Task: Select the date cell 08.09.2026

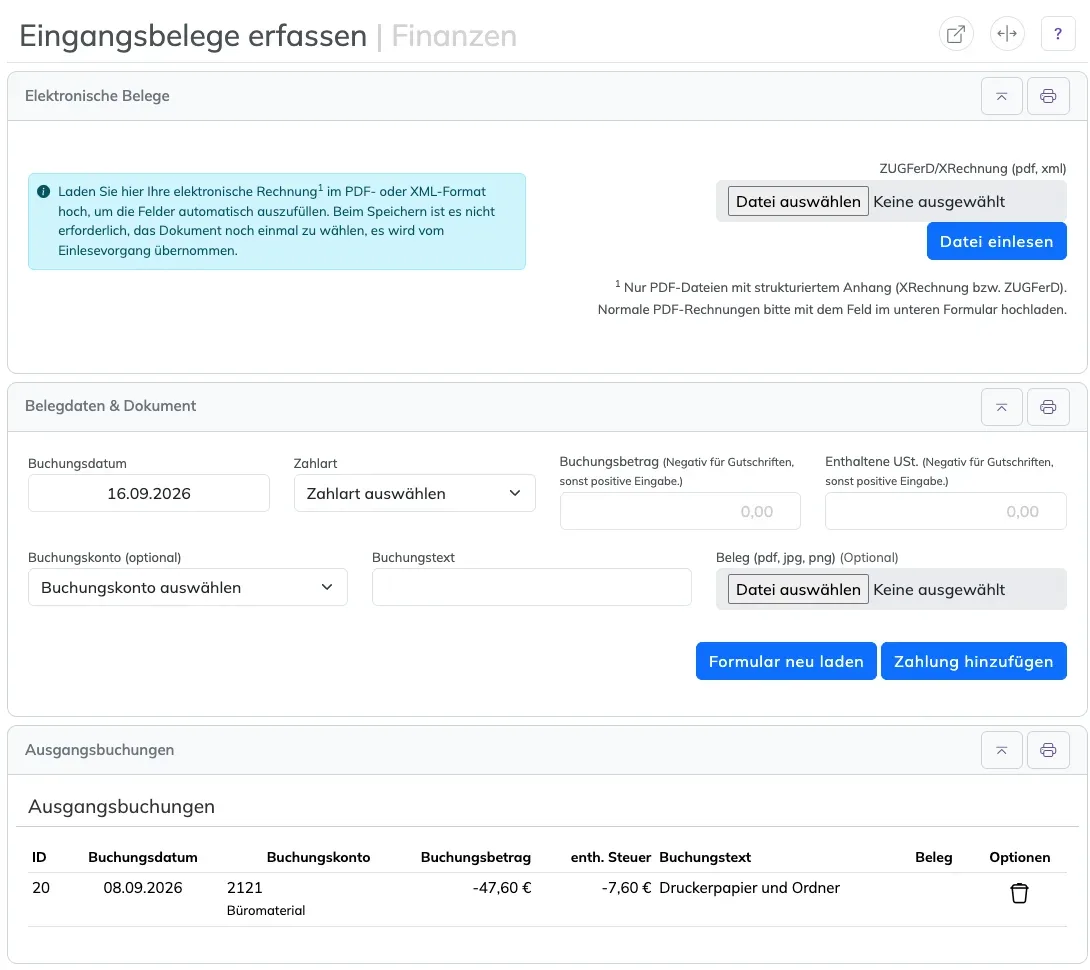Action: tap(143, 888)
